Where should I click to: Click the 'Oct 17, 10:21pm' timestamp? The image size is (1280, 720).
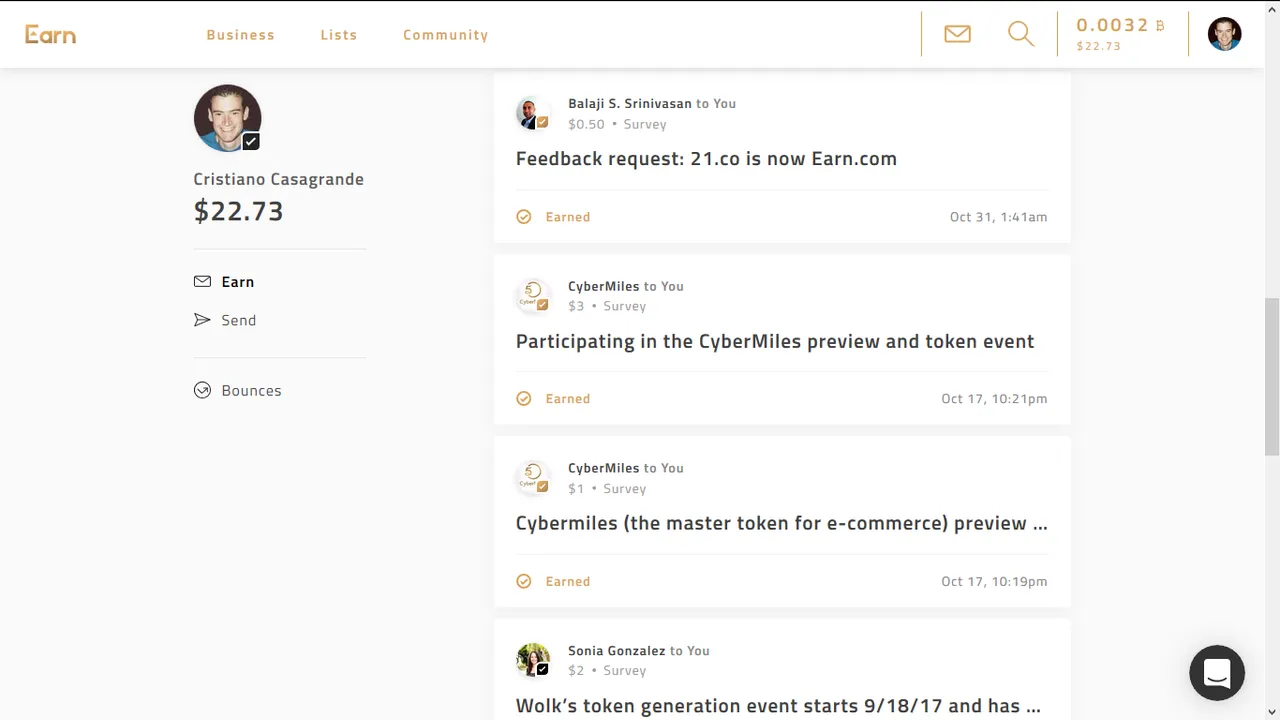click(994, 399)
